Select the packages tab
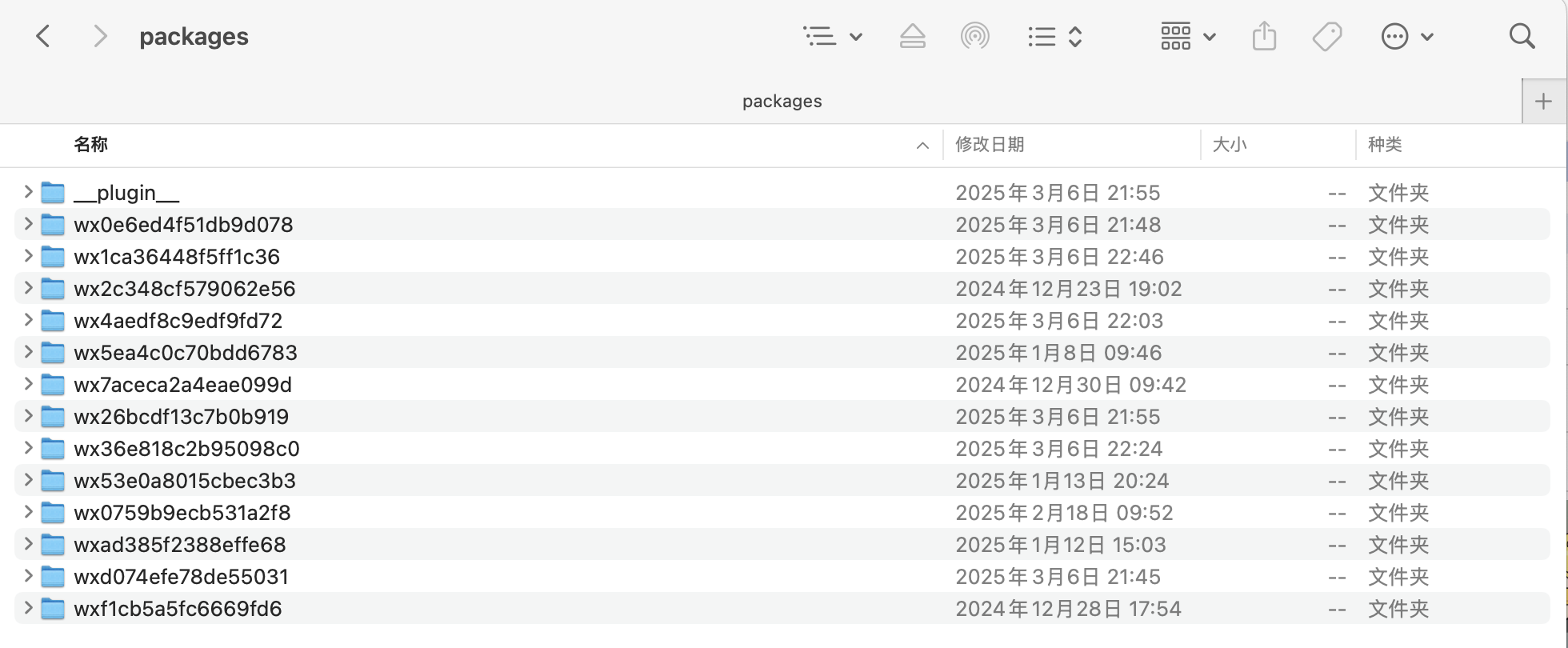1568x648 pixels. pyautogui.click(x=782, y=102)
